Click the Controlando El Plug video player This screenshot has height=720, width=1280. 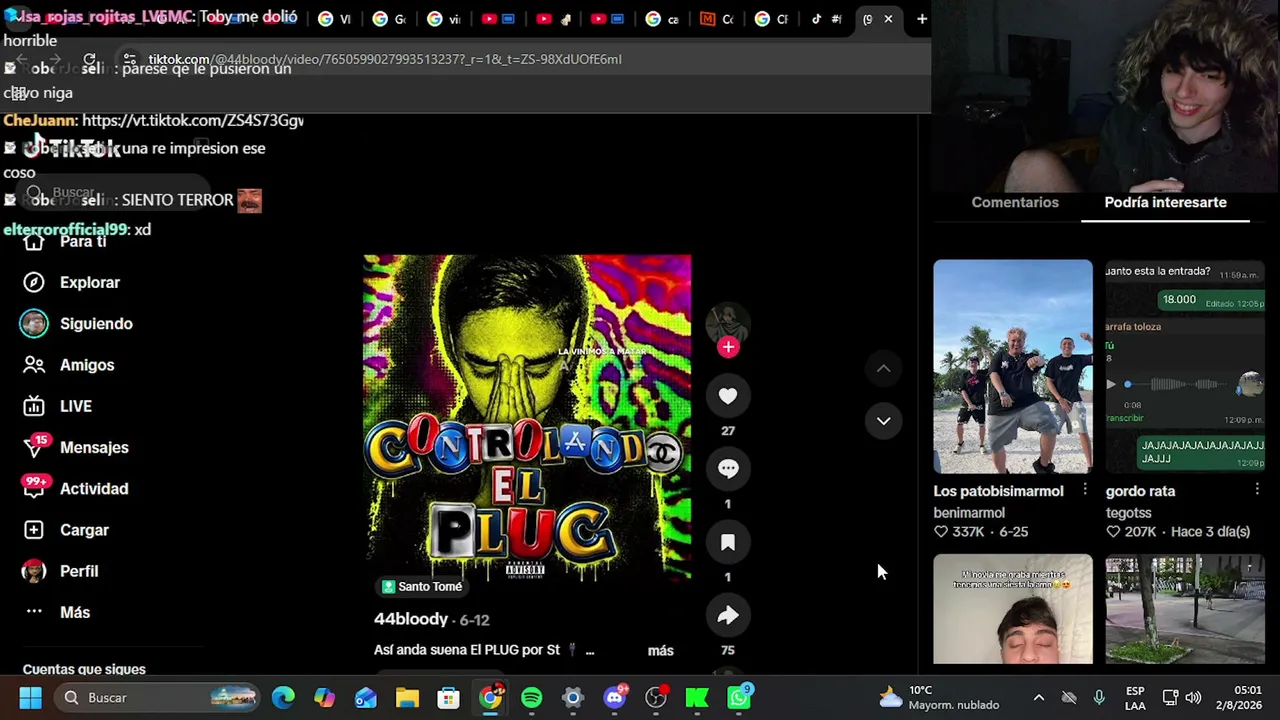pyautogui.click(x=527, y=417)
